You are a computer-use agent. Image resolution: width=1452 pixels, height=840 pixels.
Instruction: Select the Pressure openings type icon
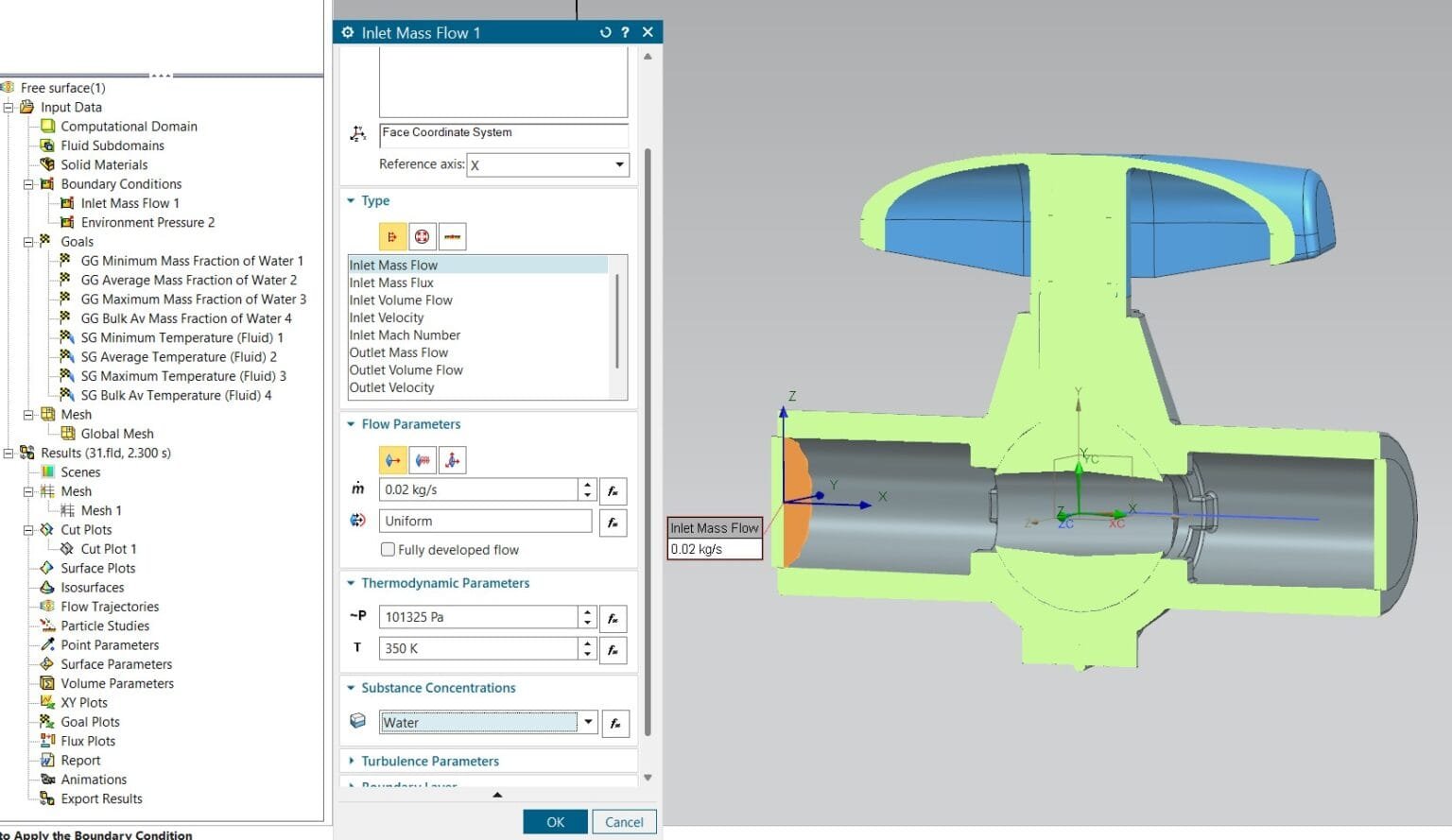tap(423, 236)
